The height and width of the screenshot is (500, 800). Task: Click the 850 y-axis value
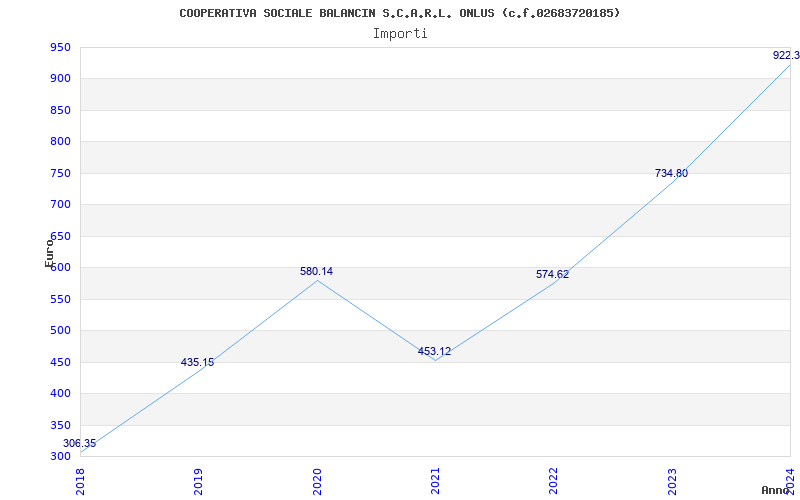pyautogui.click(x=60, y=110)
